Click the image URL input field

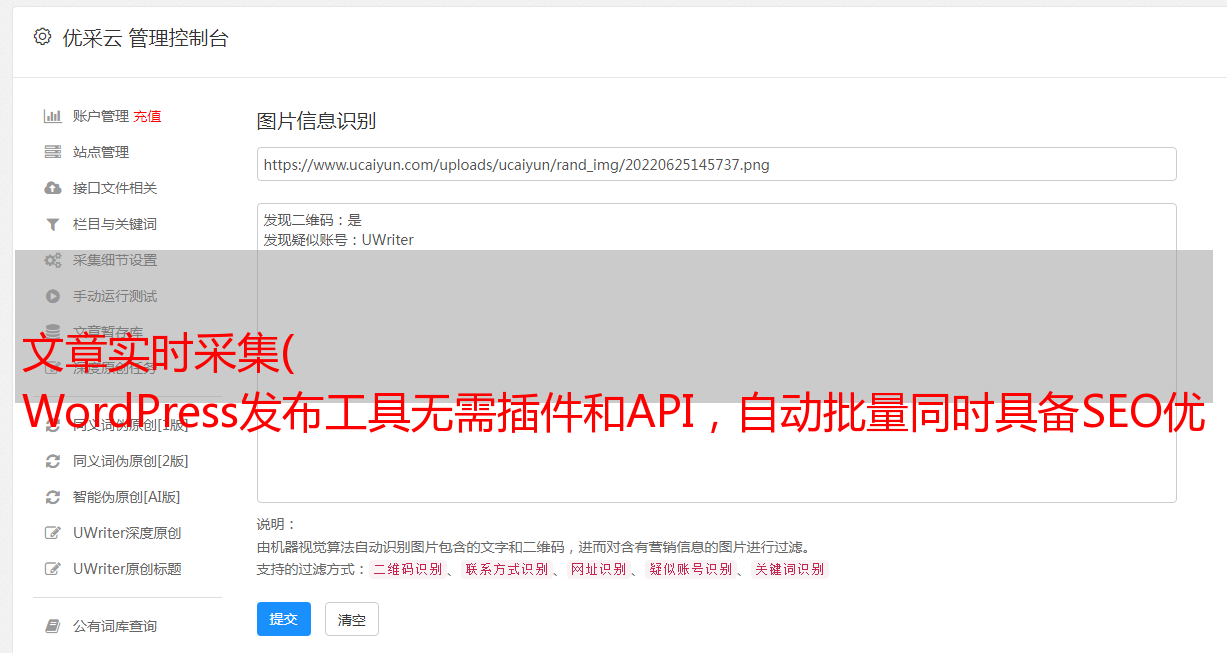[716, 164]
